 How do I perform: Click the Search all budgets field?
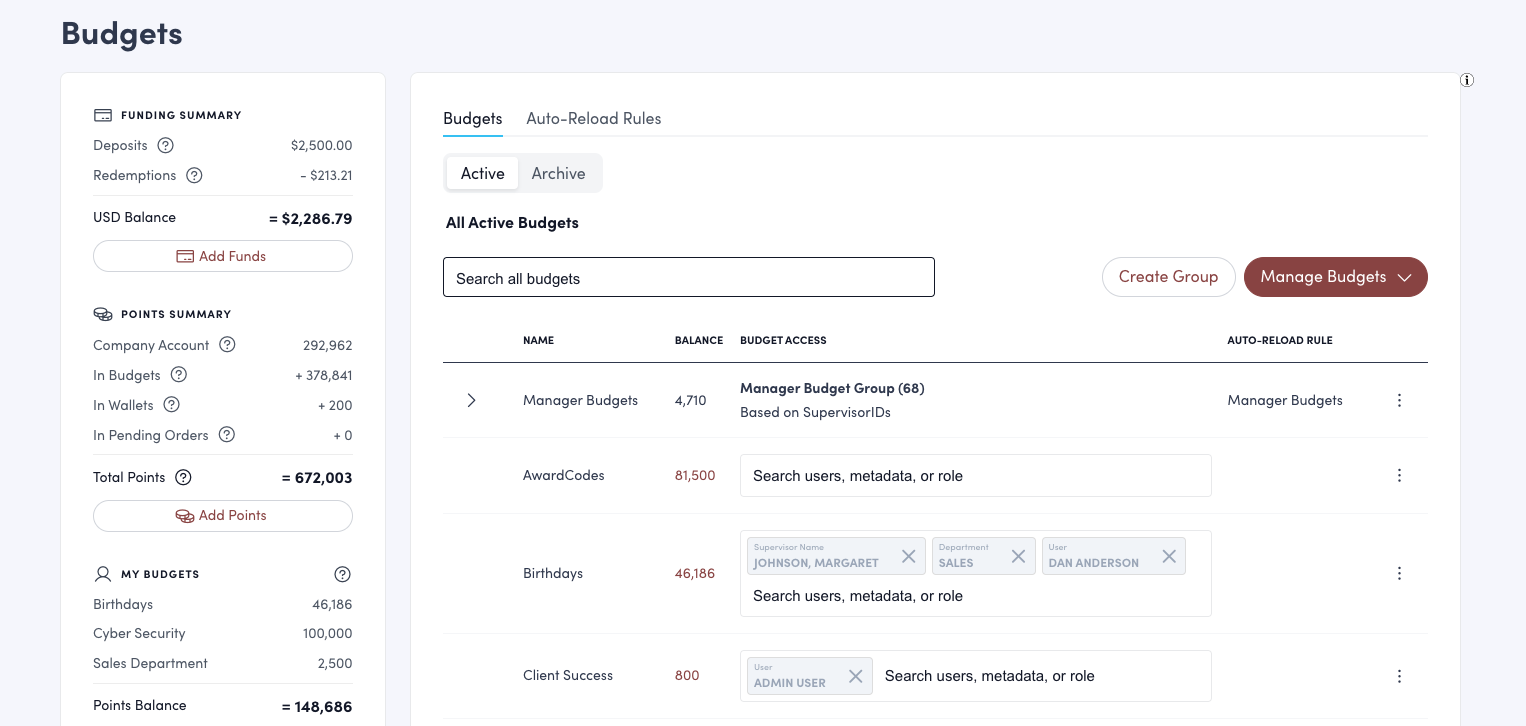tap(688, 278)
